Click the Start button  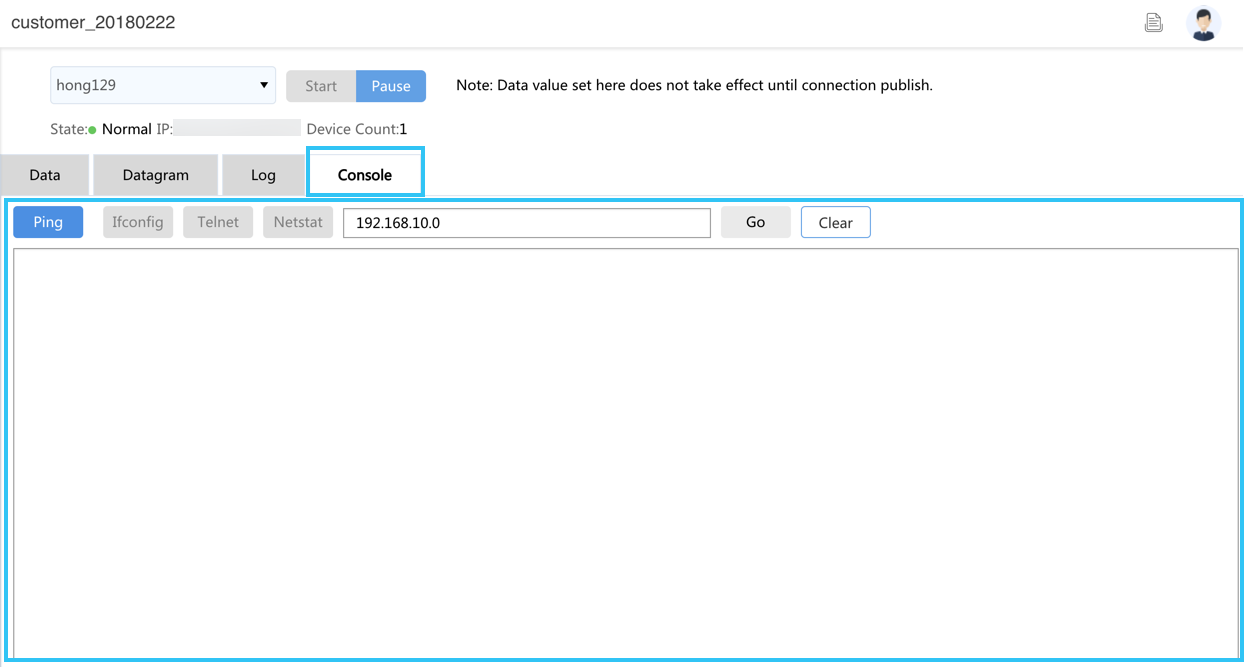[321, 86]
